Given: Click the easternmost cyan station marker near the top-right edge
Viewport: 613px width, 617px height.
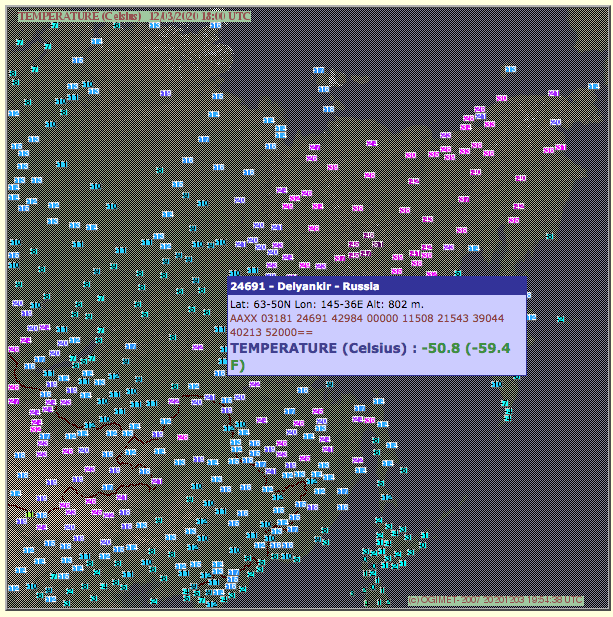Looking at the screenshot, I should click(593, 87).
